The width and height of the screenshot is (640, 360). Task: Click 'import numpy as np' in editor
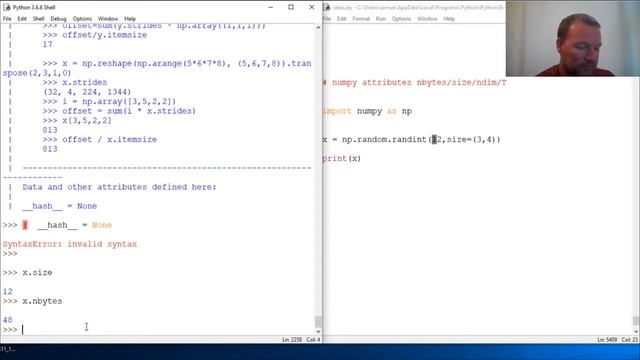[x=367, y=111]
